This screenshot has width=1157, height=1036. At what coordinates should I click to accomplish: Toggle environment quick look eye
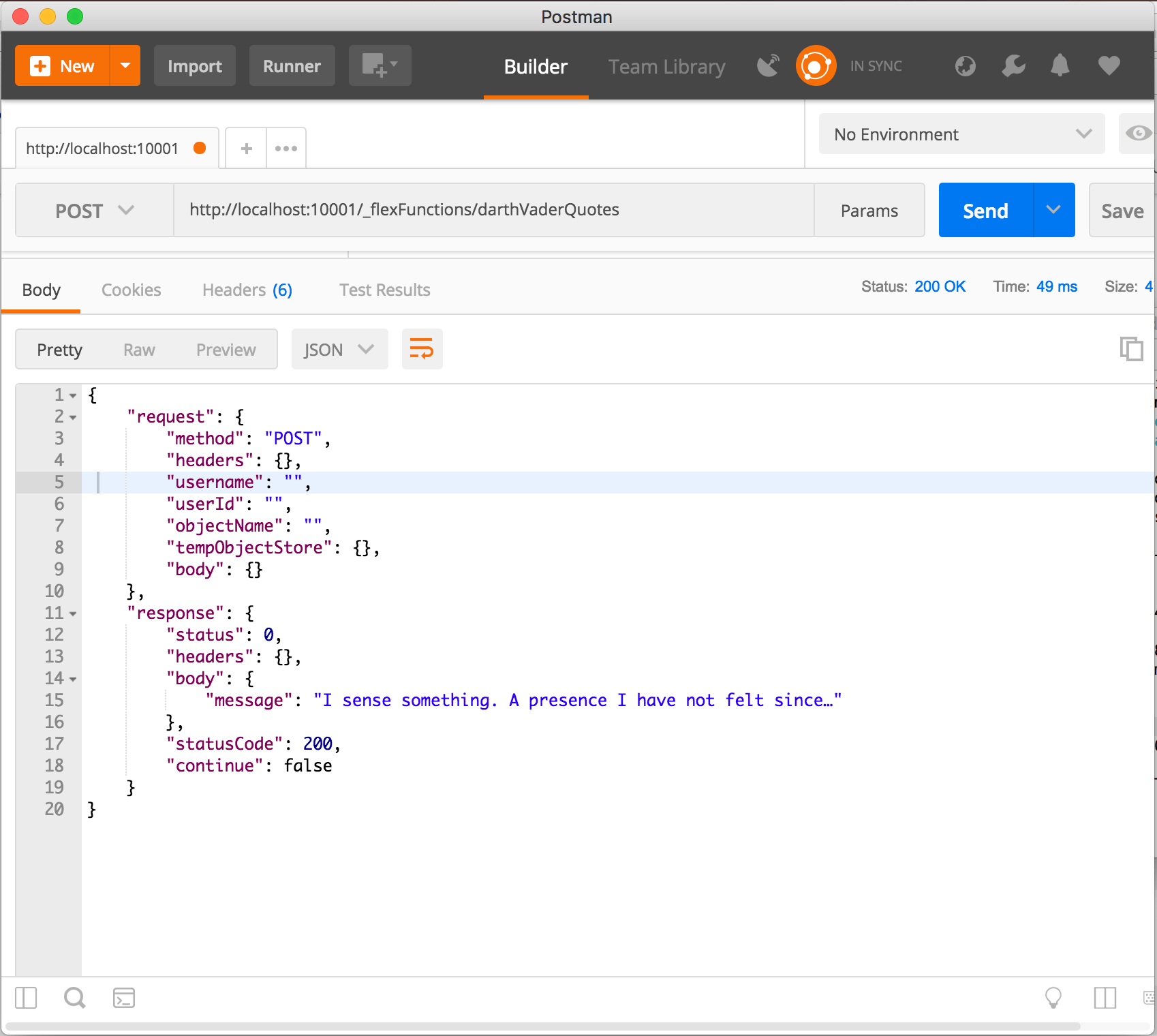point(1137,134)
